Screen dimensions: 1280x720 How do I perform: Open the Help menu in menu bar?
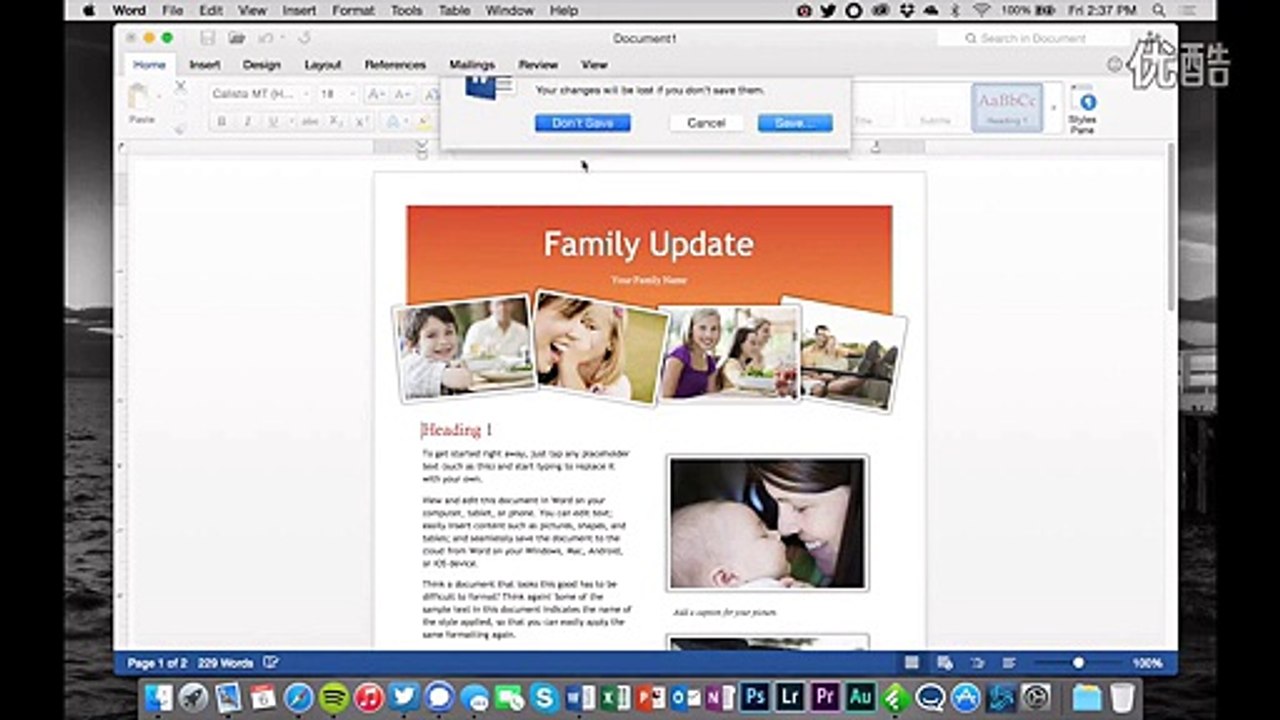(x=564, y=10)
